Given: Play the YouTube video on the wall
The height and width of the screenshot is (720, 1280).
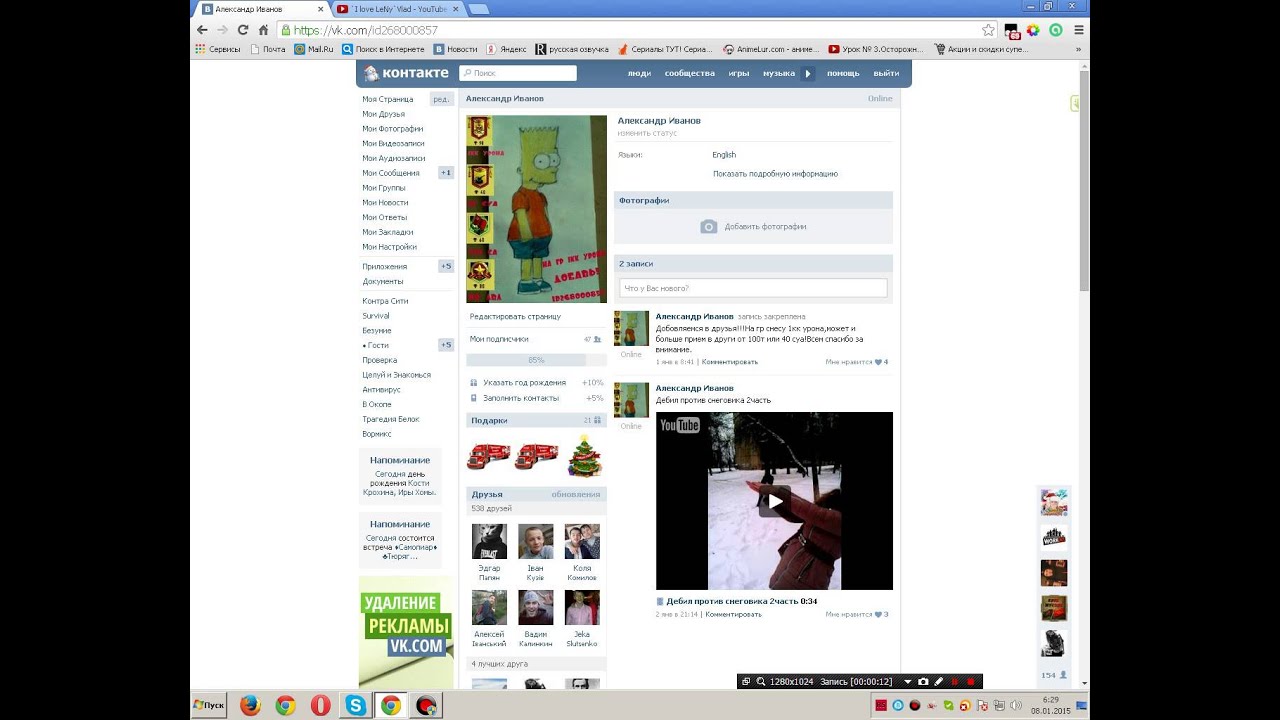Looking at the screenshot, I should coord(774,501).
